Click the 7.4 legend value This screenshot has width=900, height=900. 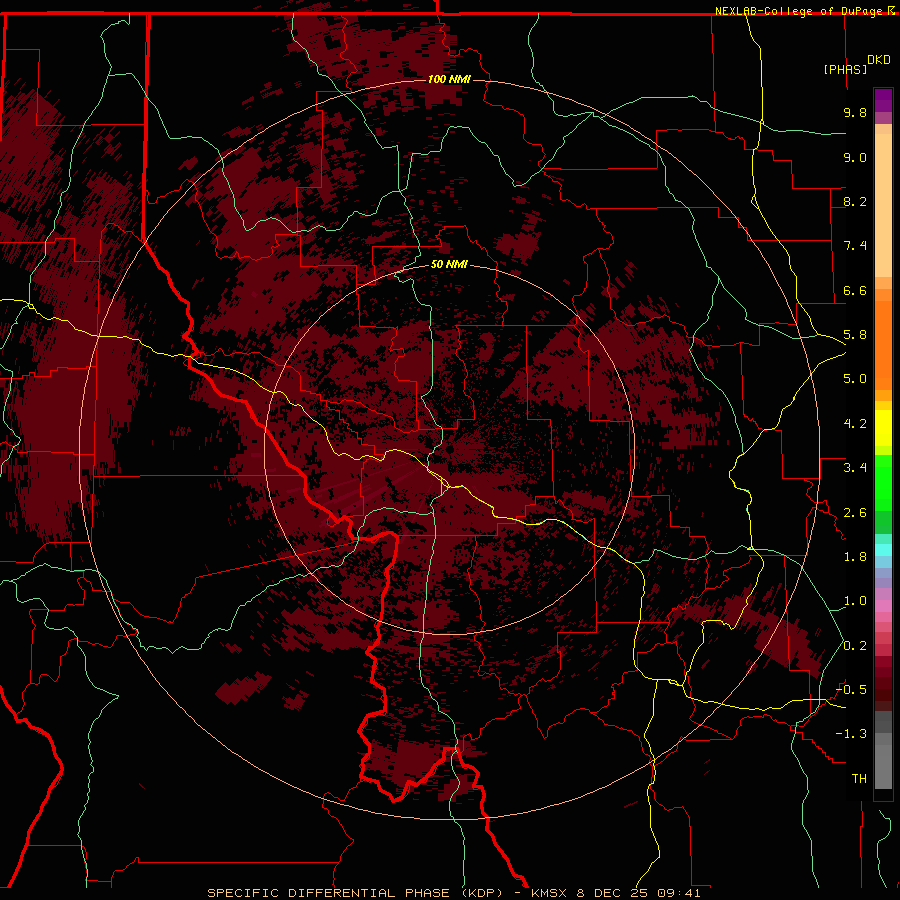pos(855,246)
